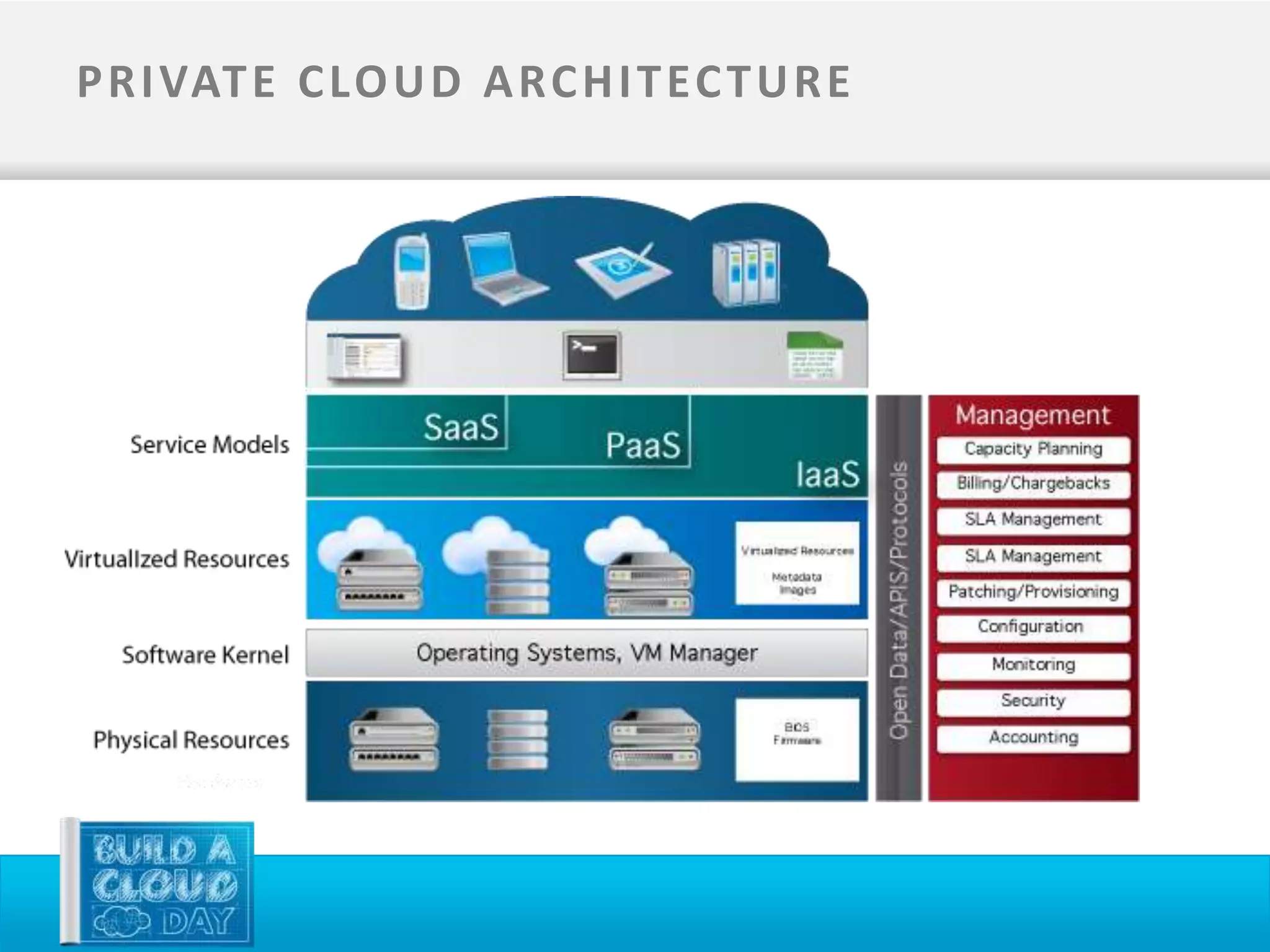1270x952 pixels.
Task: Click the mobile phone icon in the cloud
Action: [x=412, y=271]
